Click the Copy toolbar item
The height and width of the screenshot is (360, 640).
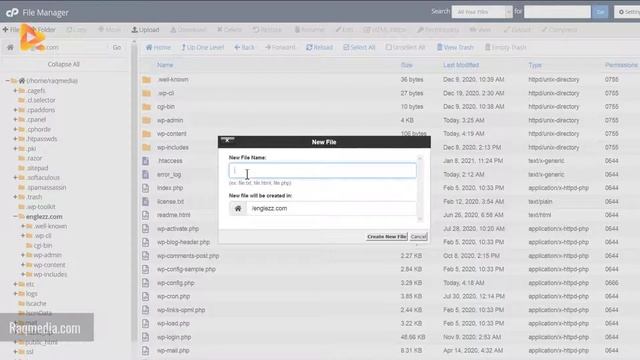point(77,30)
